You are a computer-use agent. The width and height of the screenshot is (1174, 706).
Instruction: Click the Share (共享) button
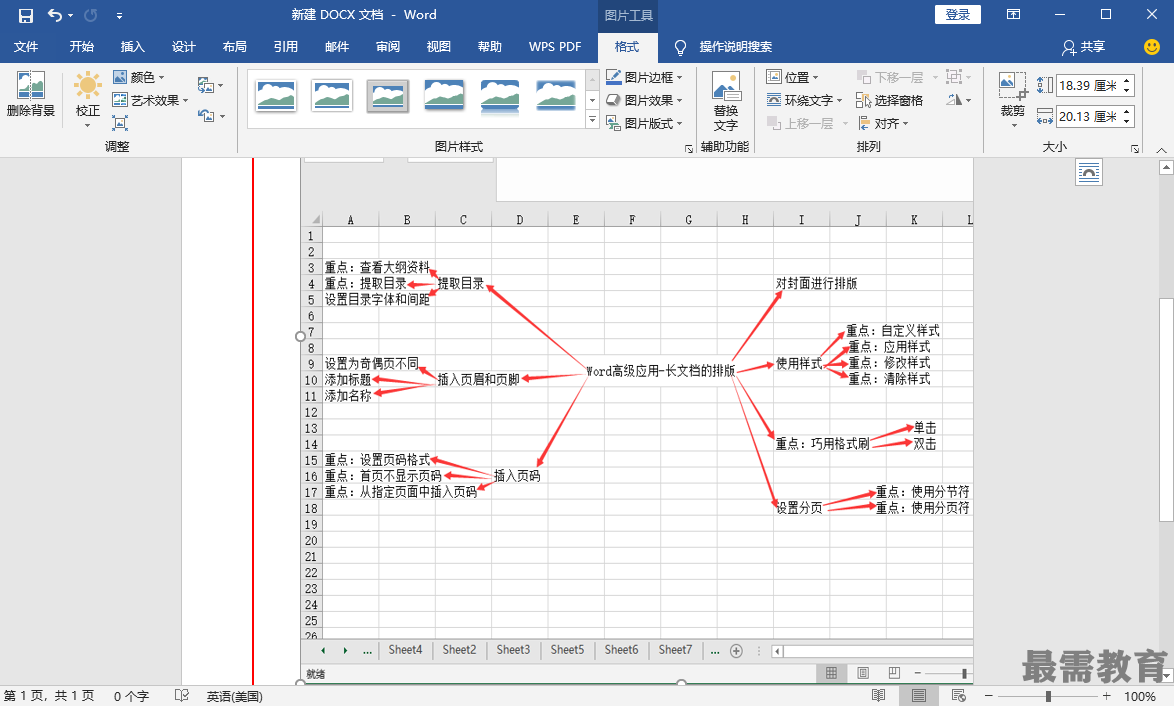click(1083, 46)
